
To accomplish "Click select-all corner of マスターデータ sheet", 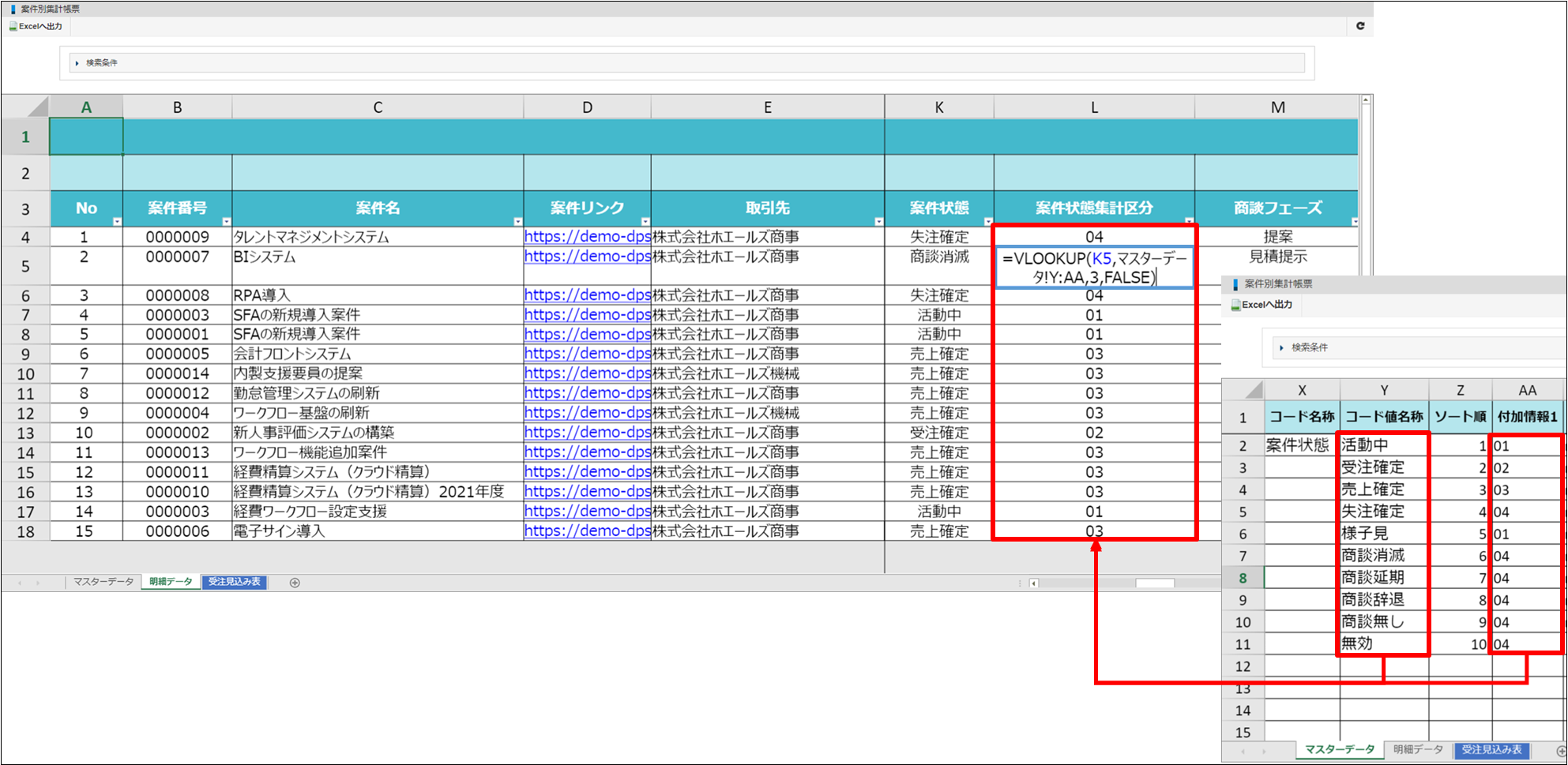I will pos(1243,390).
